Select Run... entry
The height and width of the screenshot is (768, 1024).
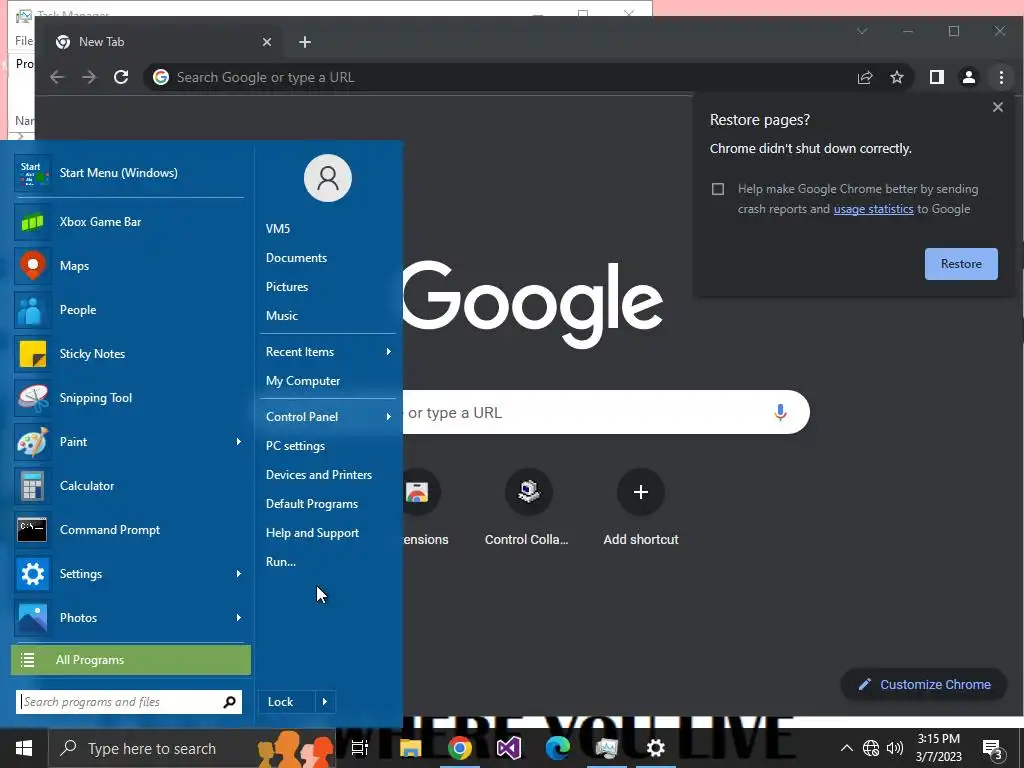pos(281,562)
